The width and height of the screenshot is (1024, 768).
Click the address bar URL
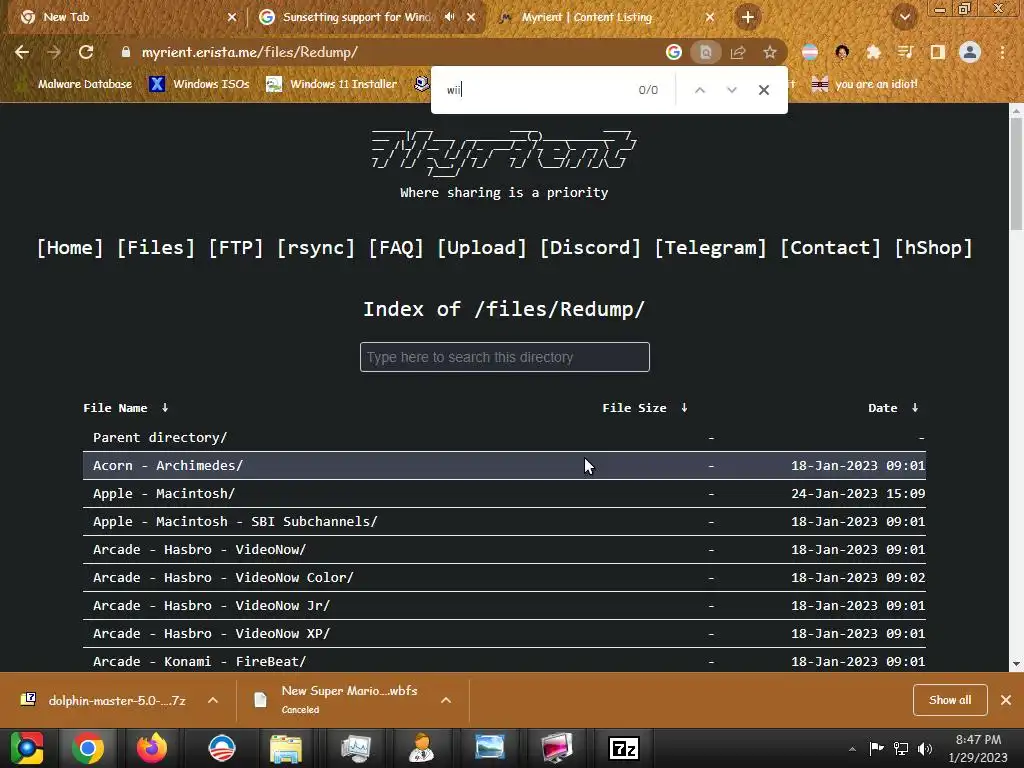249,52
